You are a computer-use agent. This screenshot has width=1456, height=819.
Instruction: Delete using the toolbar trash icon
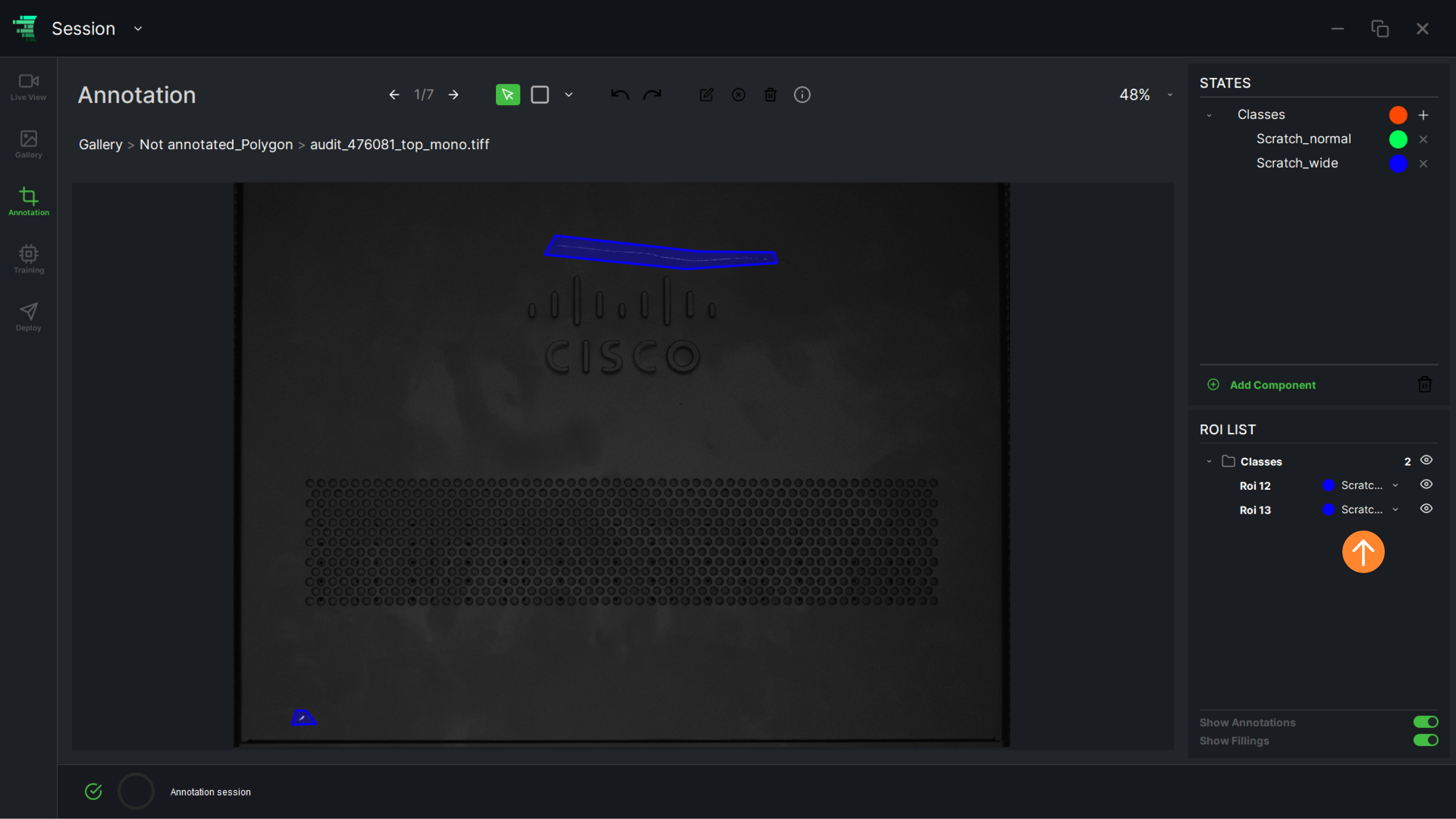click(770, 95)
